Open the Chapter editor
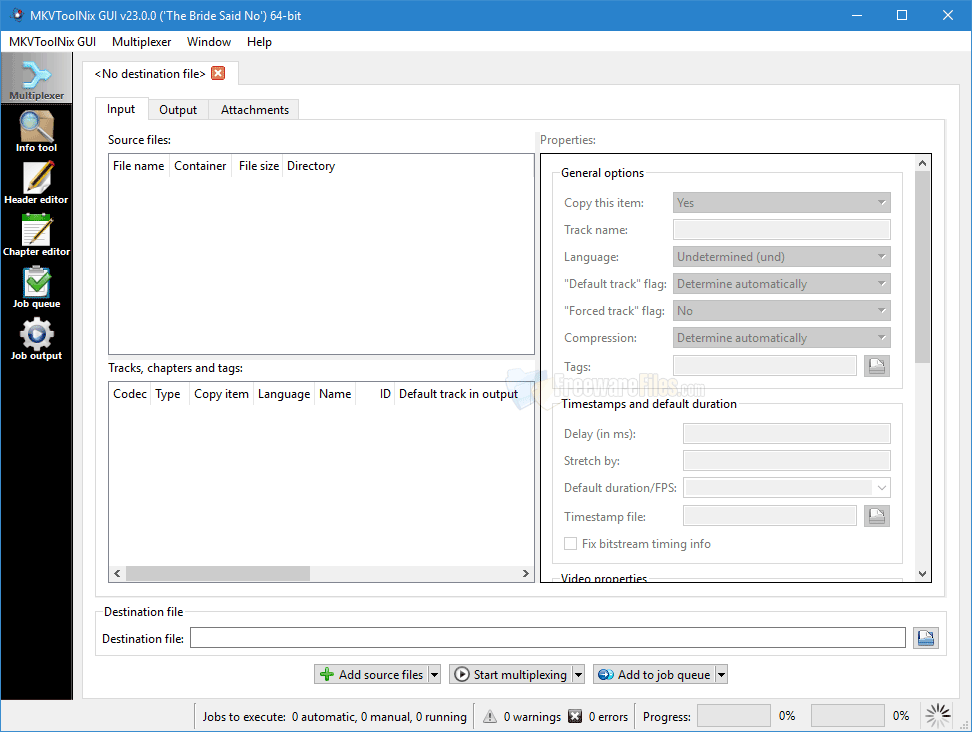The width and height of the screenshot is (972, 732). click(37, 234)
